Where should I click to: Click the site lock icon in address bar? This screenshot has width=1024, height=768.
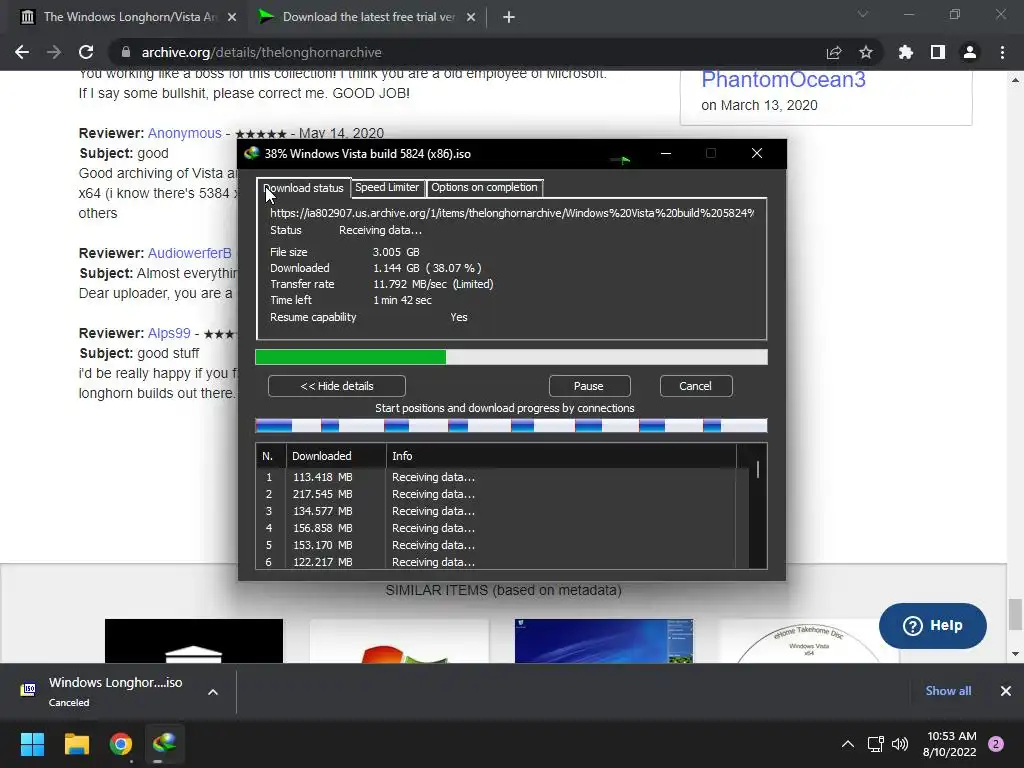126,52
